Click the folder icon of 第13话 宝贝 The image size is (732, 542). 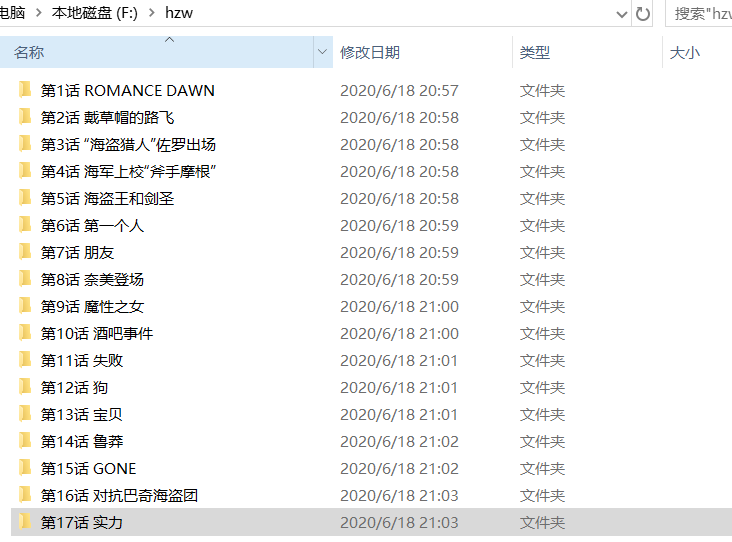[x=25, y=414]
